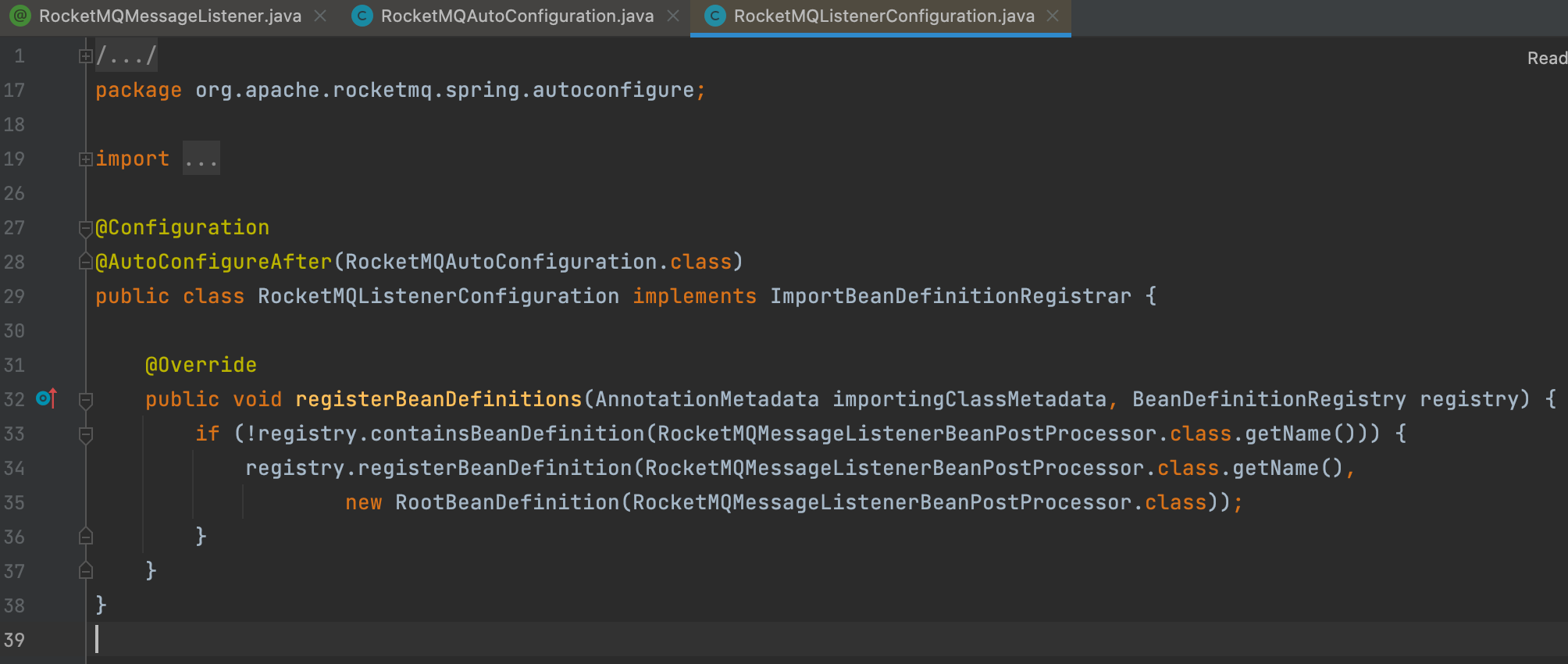Click the class icon on RocketMQAutoConfiguration.java tab
Viewport: 1568px width, 664px height.
click(x=362, y=16)
